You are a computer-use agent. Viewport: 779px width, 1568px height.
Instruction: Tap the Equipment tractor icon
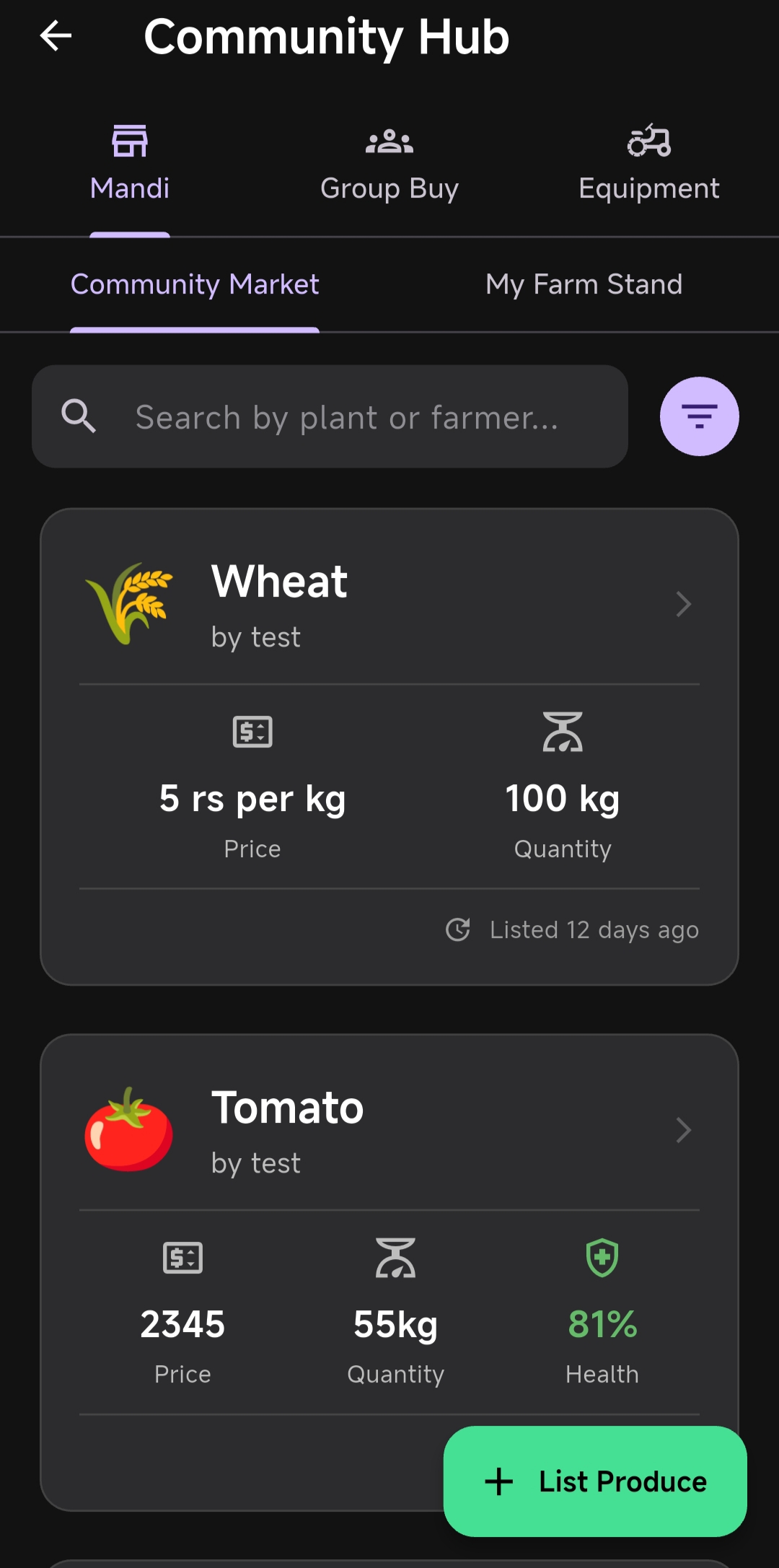pyautogui.click(x=649, y=141)
